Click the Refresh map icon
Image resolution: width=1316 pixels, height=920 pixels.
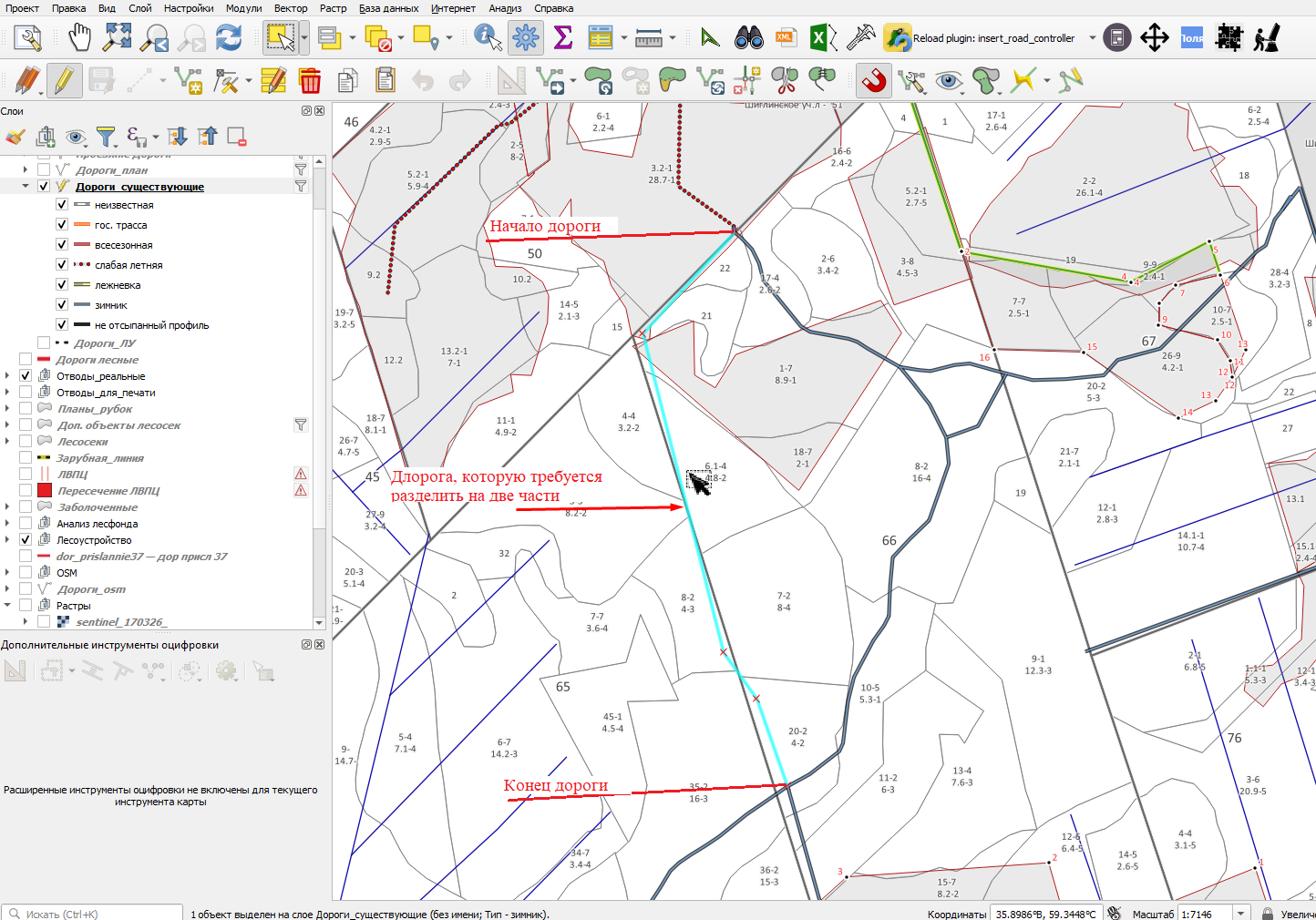(x=229, y=38)
